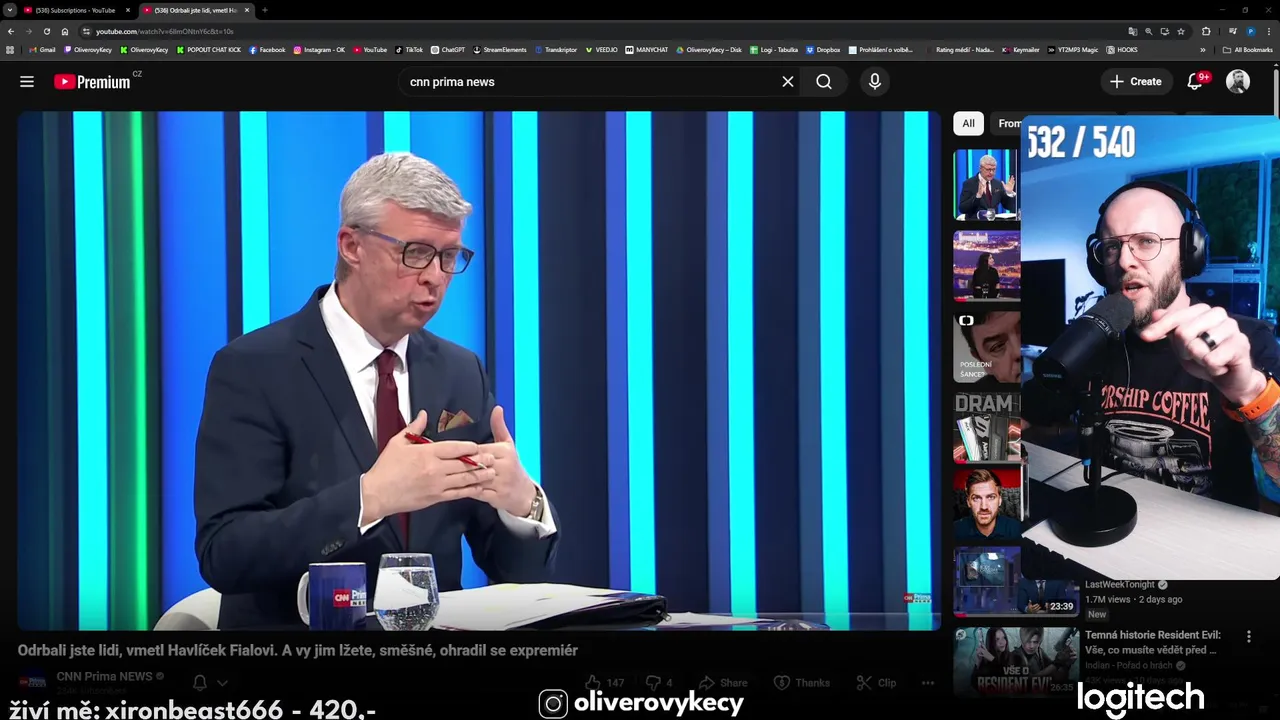Run search with the magnifier button
Viewport: 1280px width, 720px height.
(824, 82)
